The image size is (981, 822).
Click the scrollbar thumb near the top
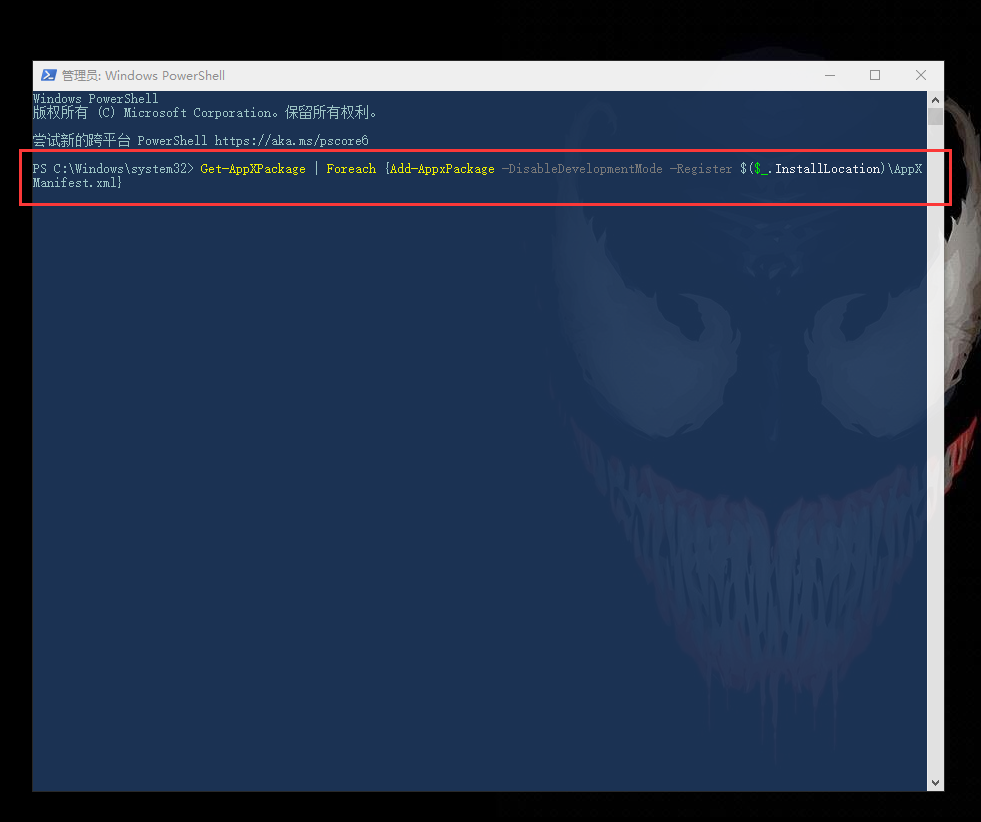(x=935, y=115)
